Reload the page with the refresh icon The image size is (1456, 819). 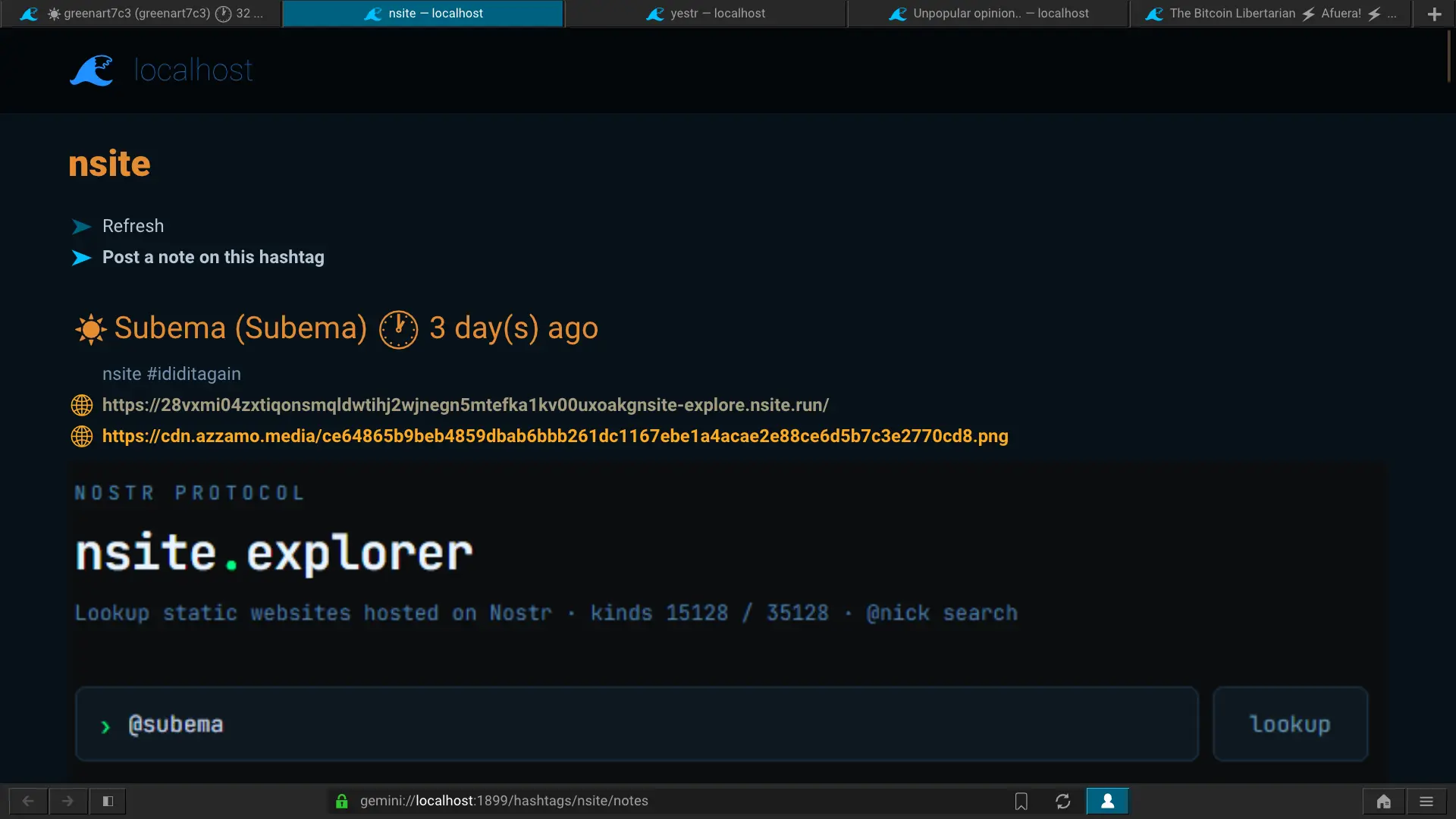[x=1062, y=801]
